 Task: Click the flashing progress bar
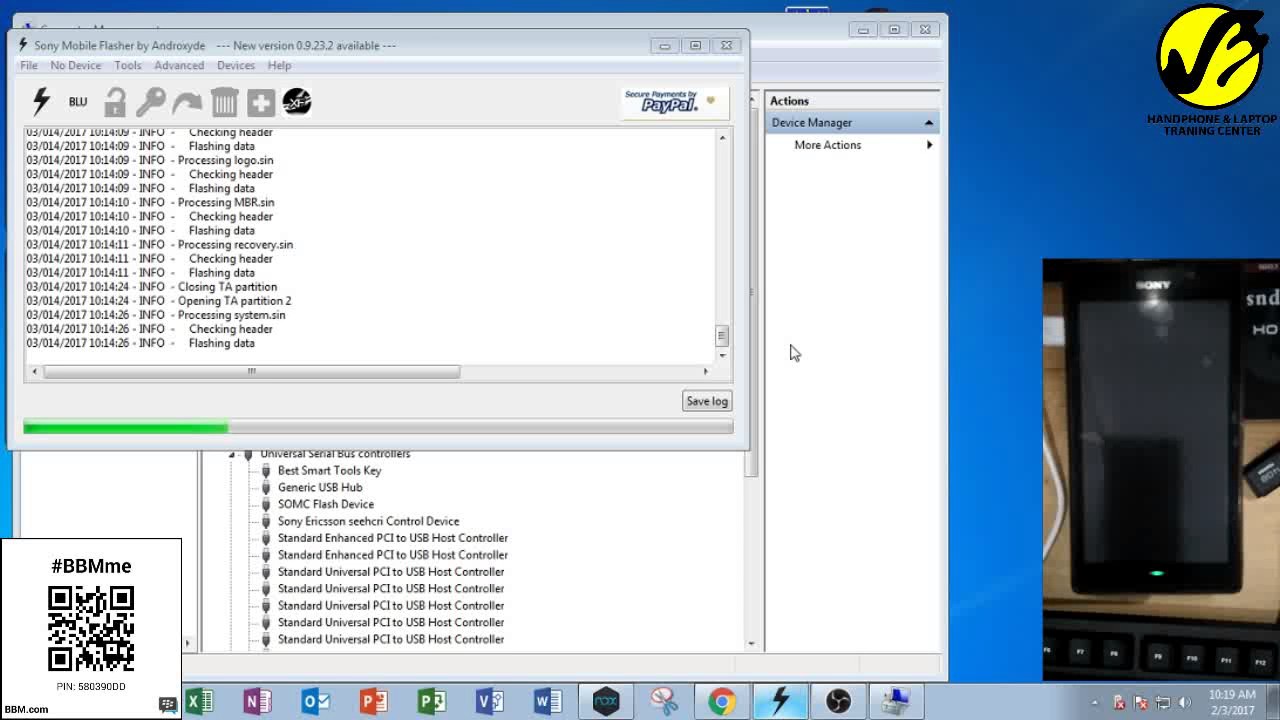pyautogui.click(x=378, y=427)
